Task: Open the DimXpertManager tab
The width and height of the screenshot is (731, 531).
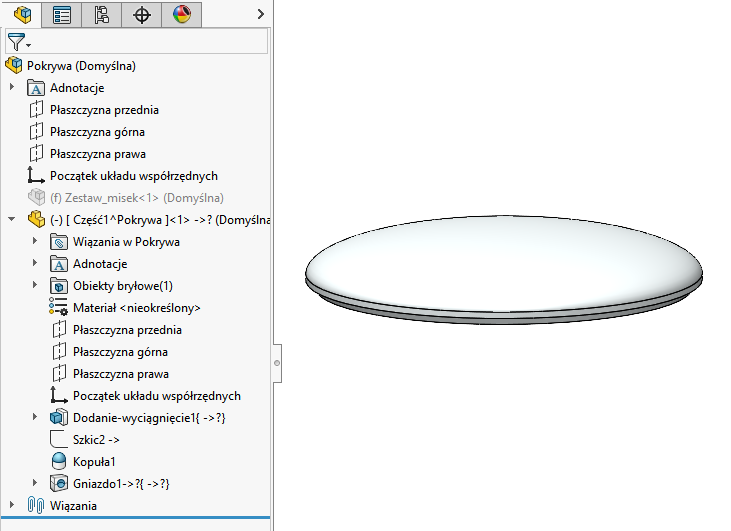Action: [x=141, y=14]
